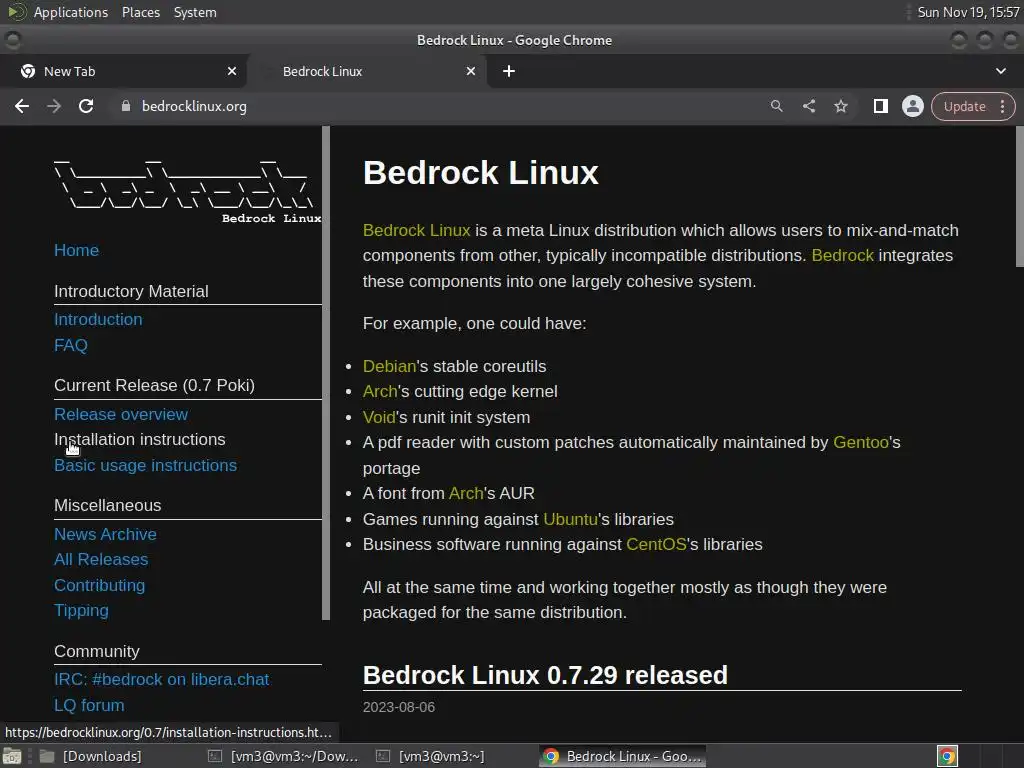This screenshot has height=768, width=1024.
Task: Click the browser forward arrow
Action: pyautogui.click(x=54, y=106)
